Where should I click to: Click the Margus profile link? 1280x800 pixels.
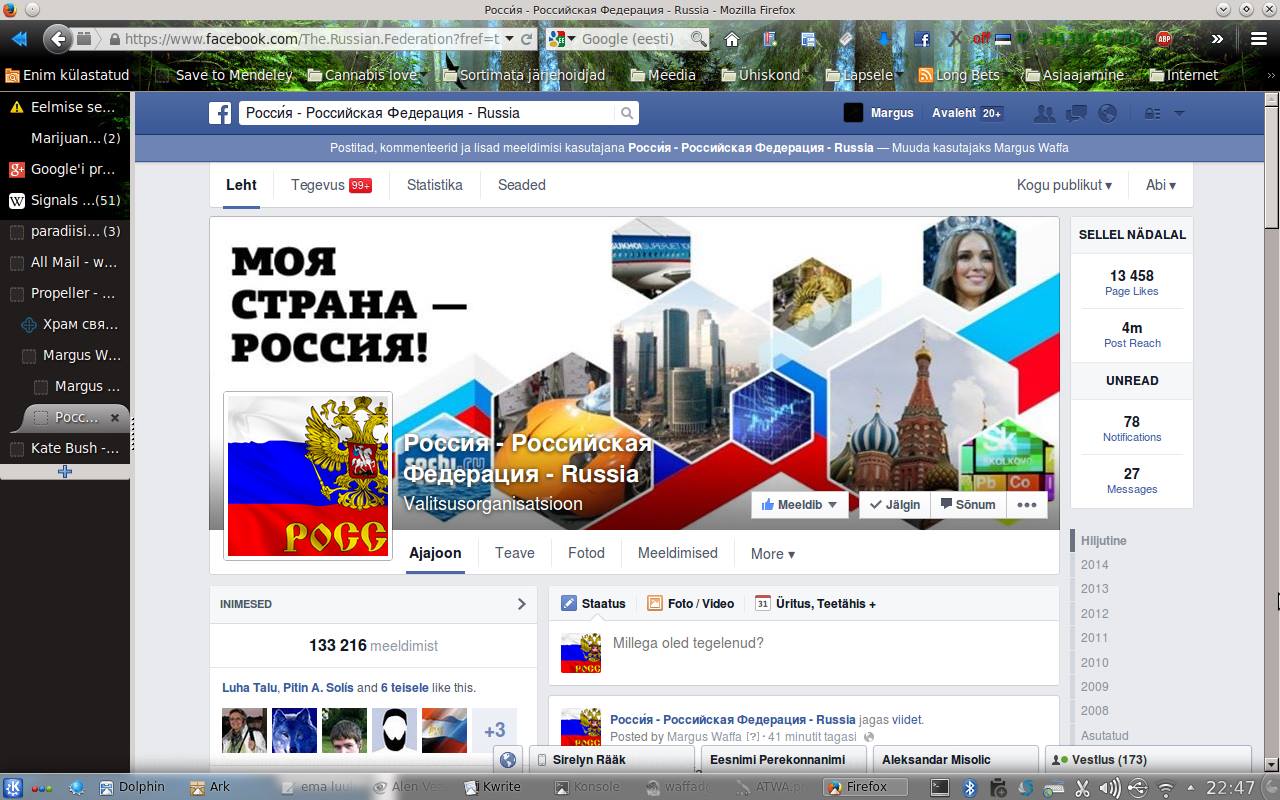[x=879, y=113]
